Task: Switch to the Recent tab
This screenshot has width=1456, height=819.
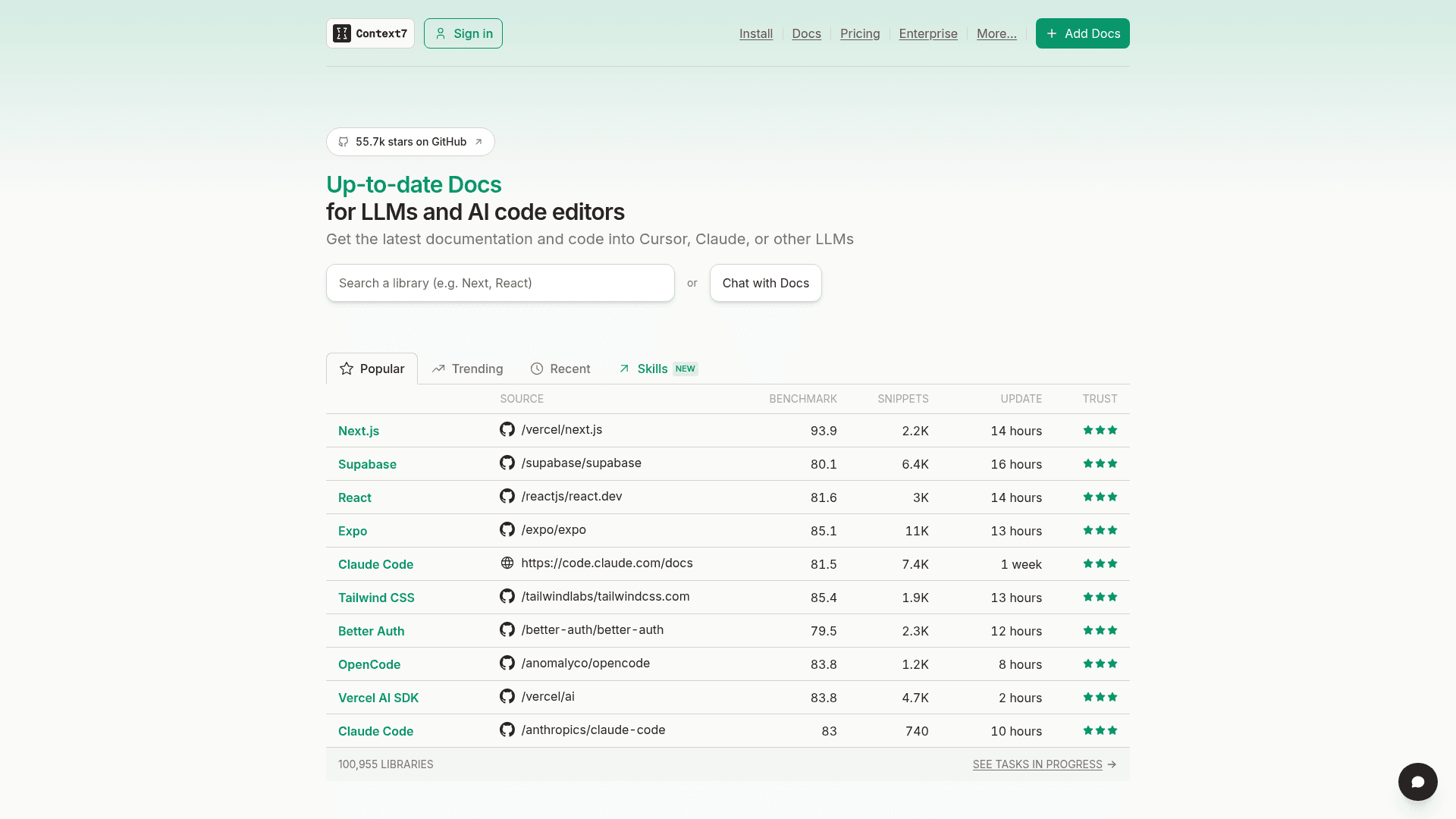Action: pyautogui.click(x=560, y=369)
